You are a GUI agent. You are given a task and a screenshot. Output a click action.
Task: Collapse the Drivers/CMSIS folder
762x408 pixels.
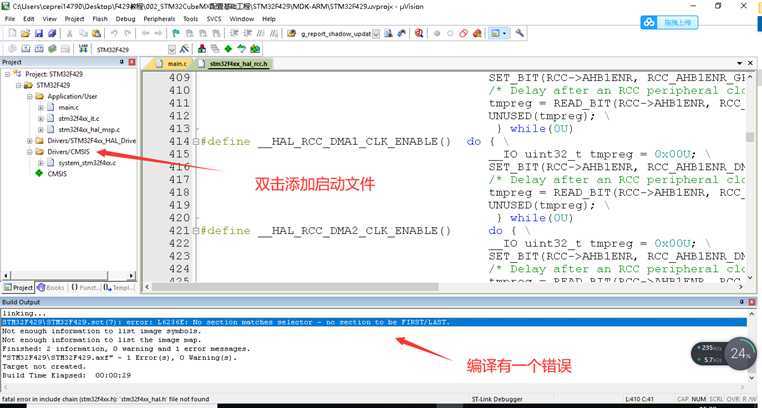coord(30,152)
